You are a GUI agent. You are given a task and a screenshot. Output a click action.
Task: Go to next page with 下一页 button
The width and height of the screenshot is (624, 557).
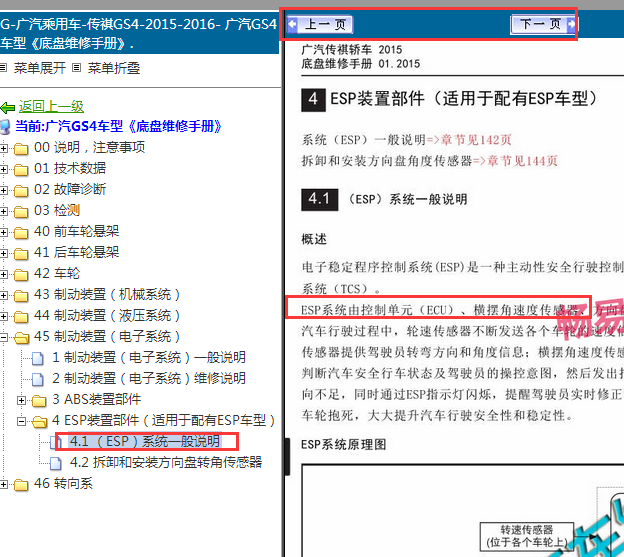543,25
